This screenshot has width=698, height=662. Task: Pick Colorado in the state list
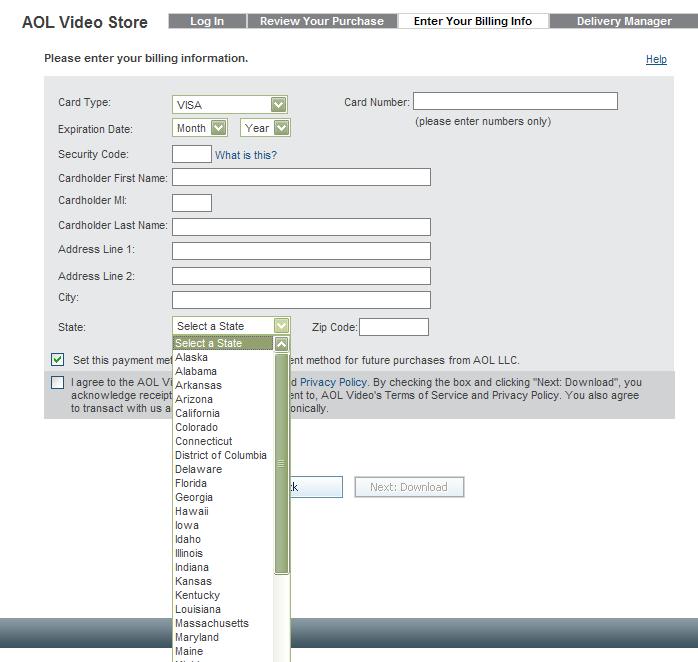tap(223, 427)
